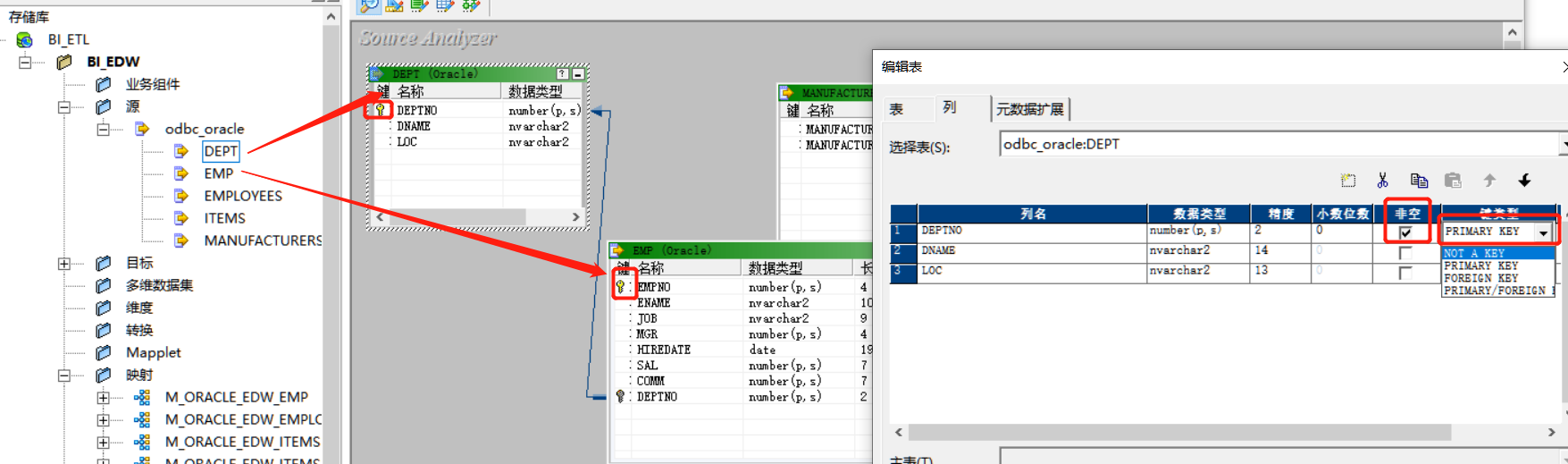
Task: Click the EMP window title icon
Action: pos(617,250)
